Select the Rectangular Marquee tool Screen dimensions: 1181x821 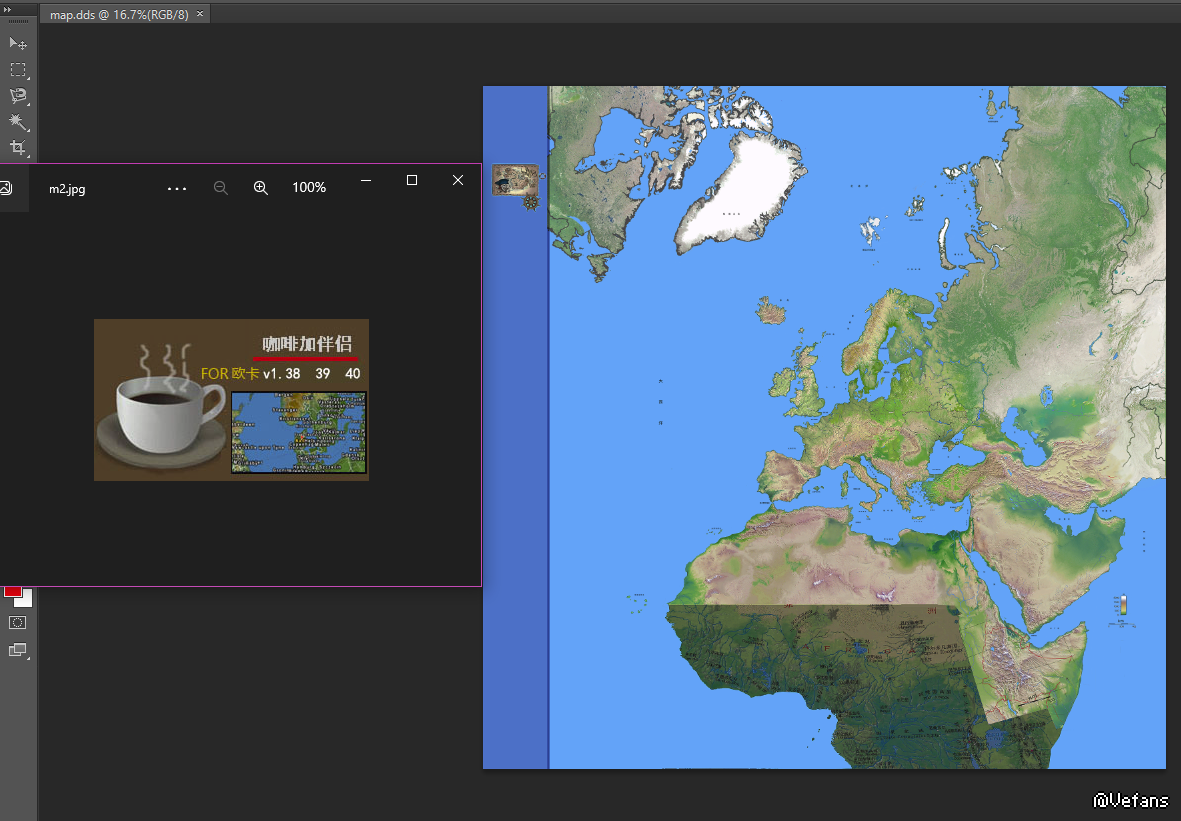17,70
